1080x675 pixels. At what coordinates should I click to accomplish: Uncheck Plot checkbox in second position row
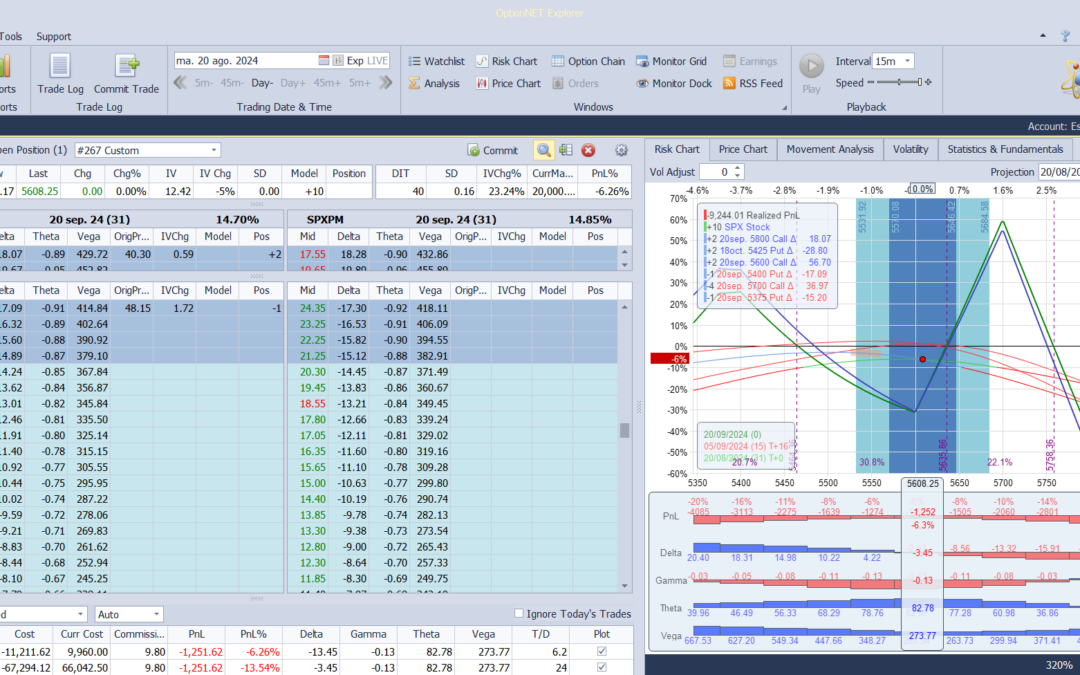(600, 668)
